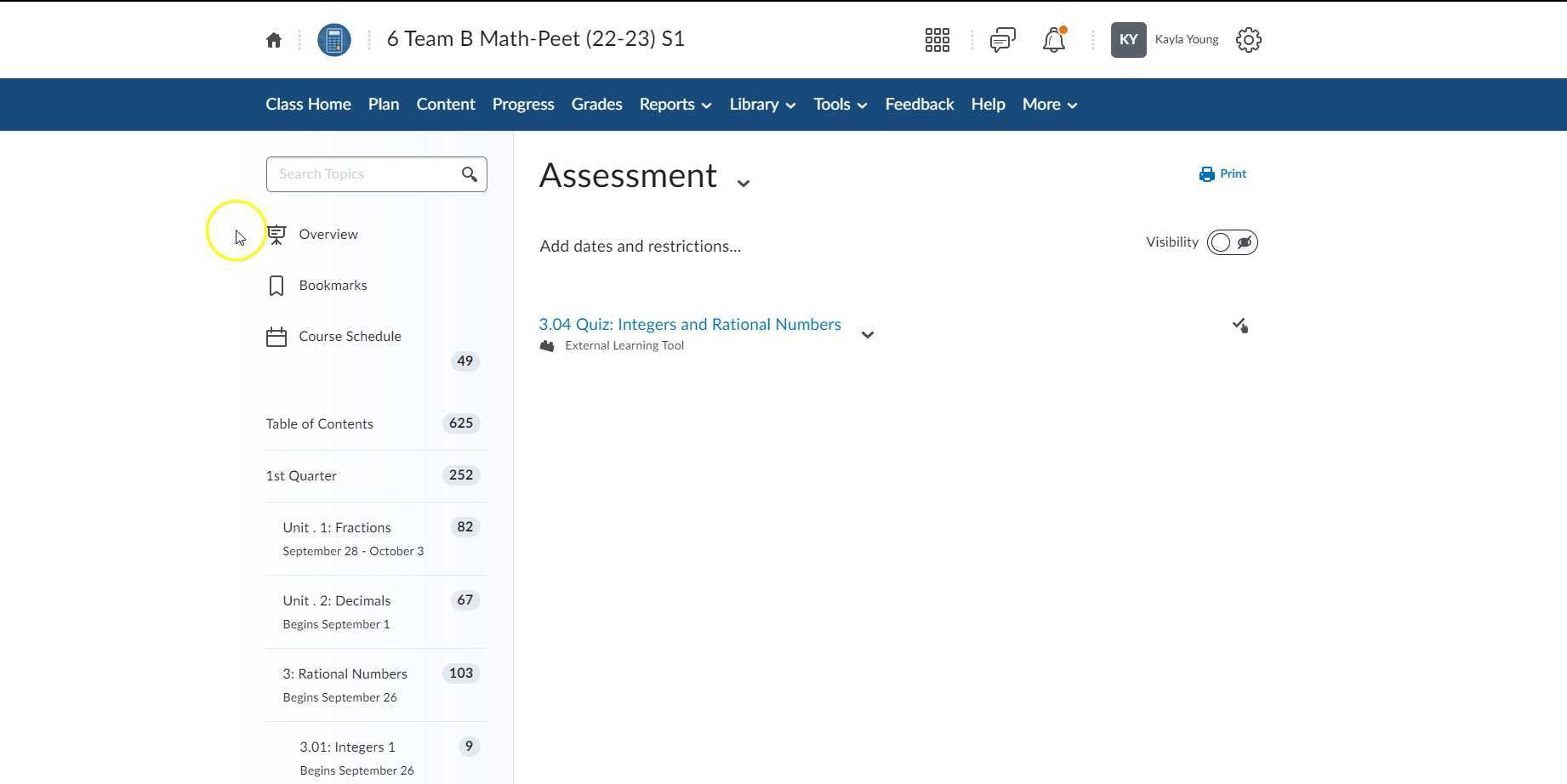Open the Reports dropdown menu

point(675,104)
